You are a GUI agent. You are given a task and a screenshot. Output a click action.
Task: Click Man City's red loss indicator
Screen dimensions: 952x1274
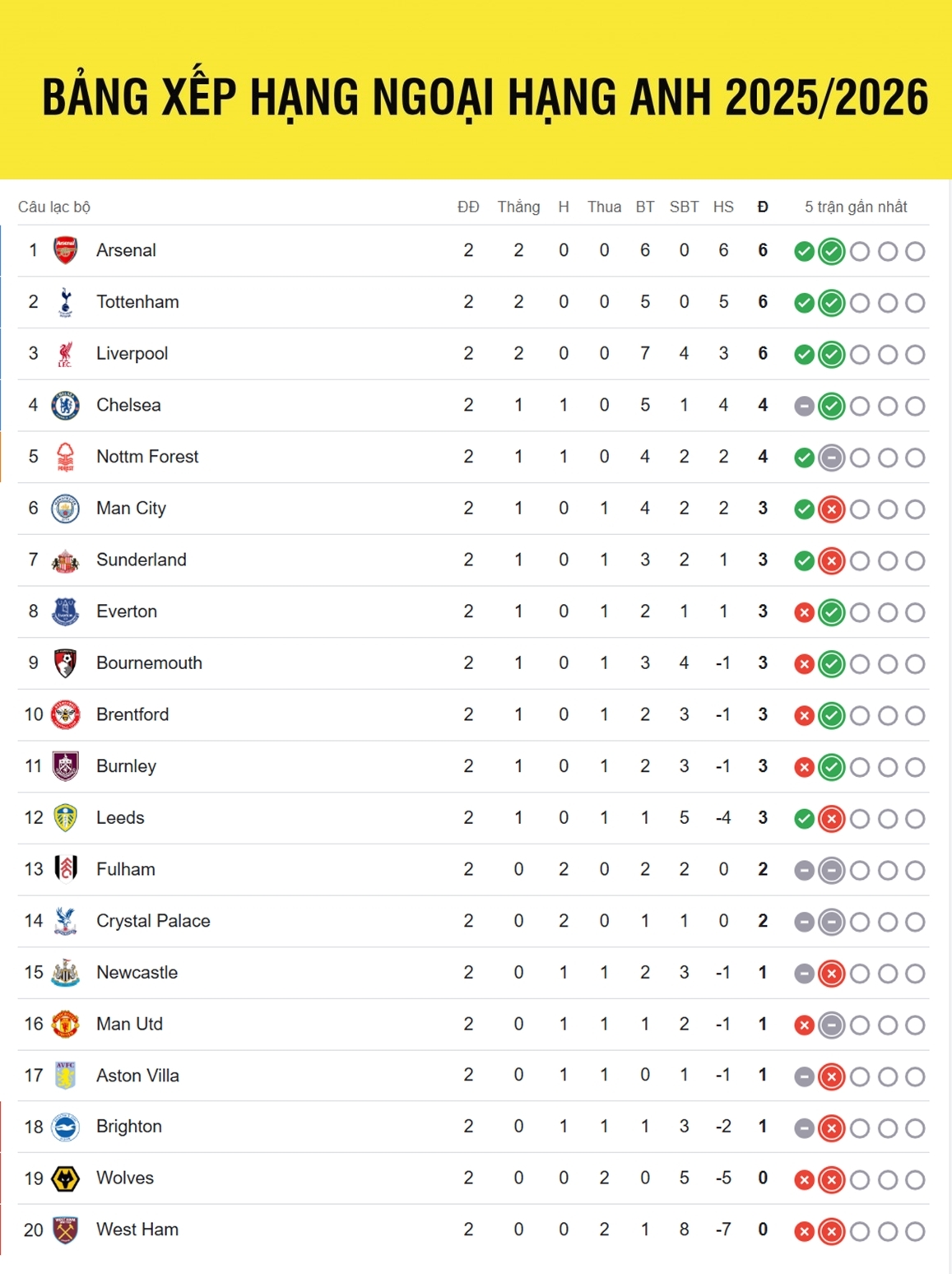(x=832, y=509)
